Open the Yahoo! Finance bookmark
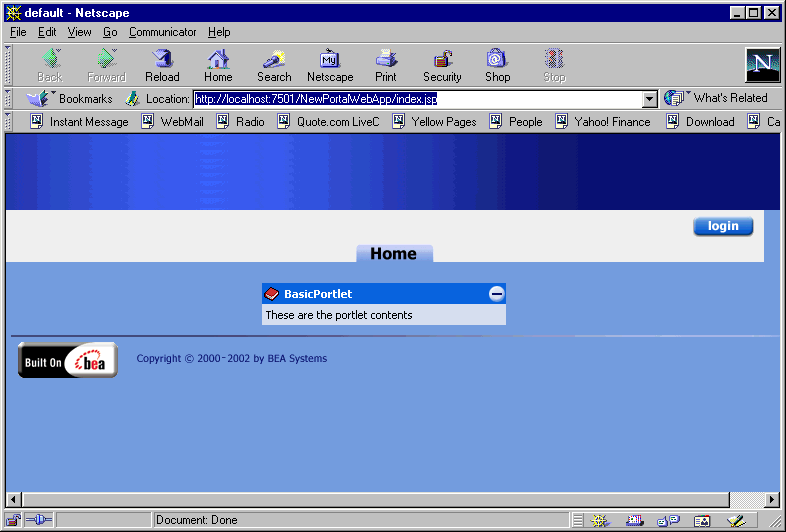 (x=603, y=121)
